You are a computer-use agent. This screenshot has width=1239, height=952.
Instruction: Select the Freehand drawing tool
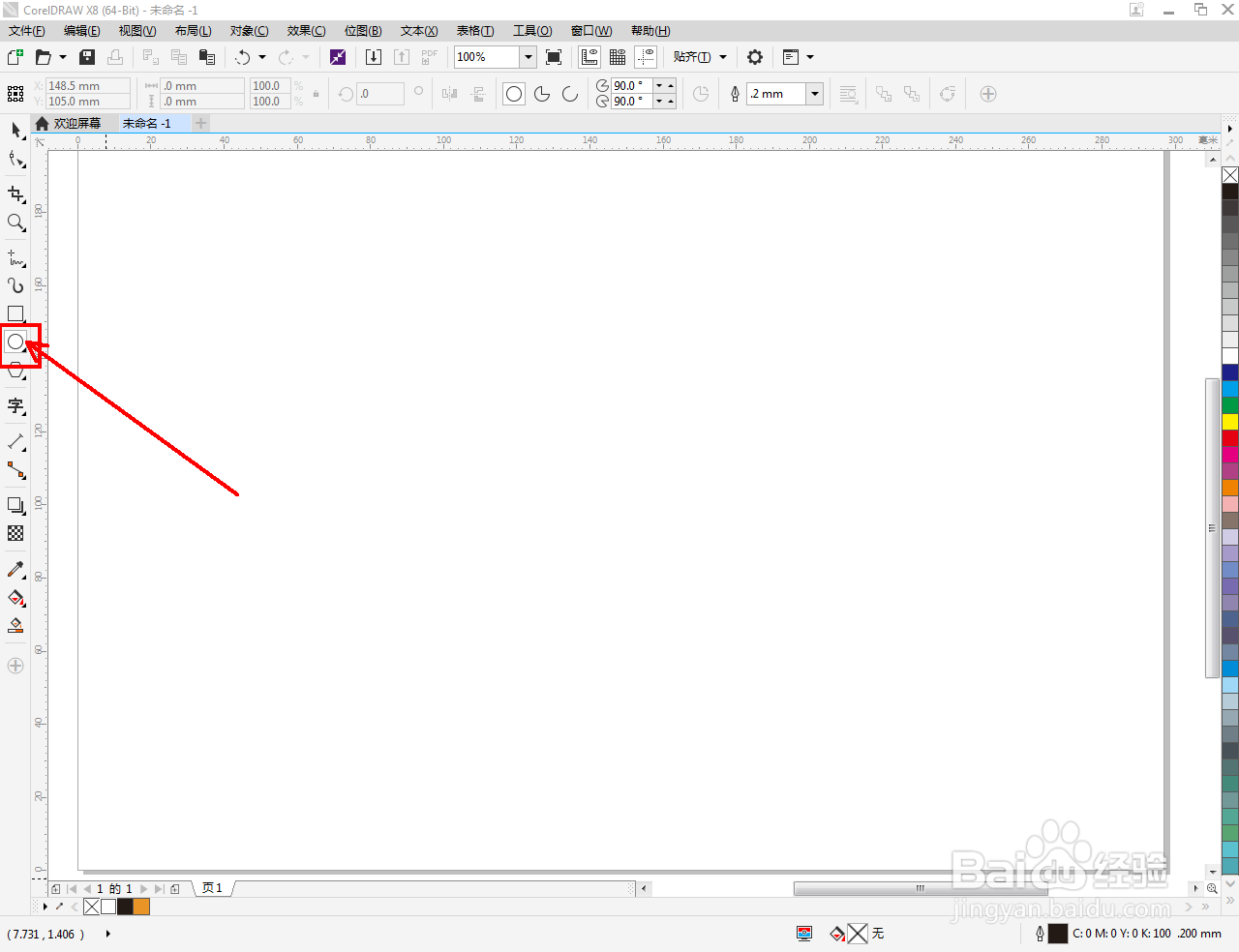(15, 257)
